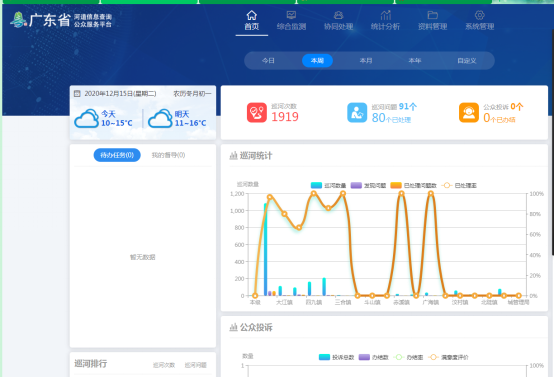The image size is (554, 377).
Task: Click the 系统管理 menu label
Action: (x=479, y=26)
